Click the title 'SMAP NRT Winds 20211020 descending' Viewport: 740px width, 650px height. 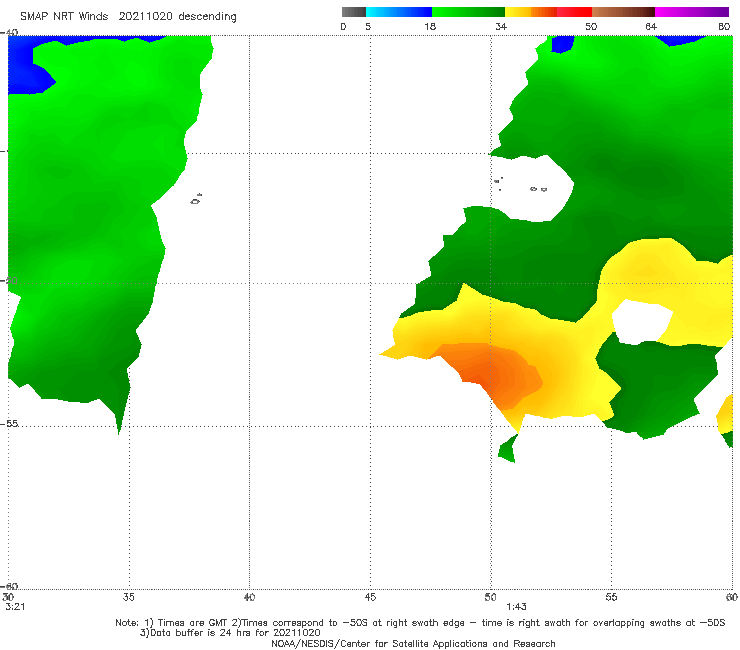pos(128,17)
